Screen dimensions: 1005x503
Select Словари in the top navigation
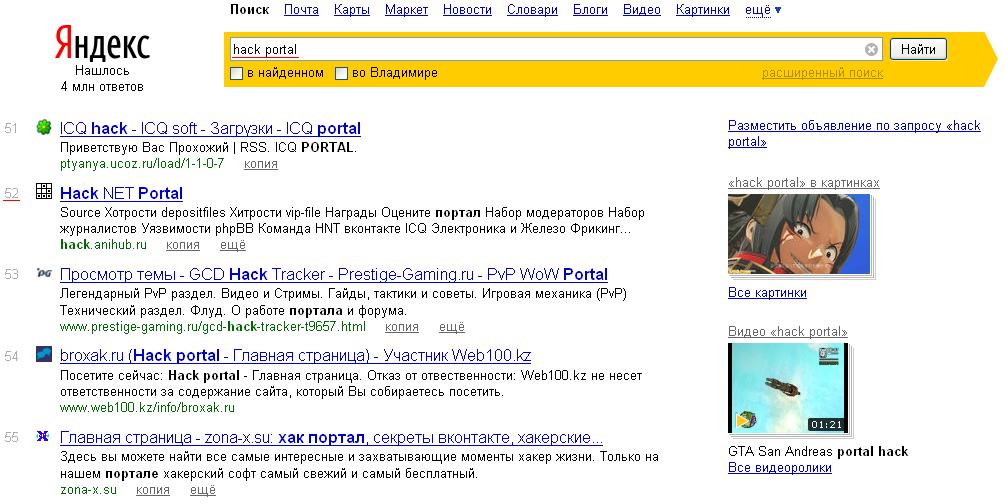point(532,10)
